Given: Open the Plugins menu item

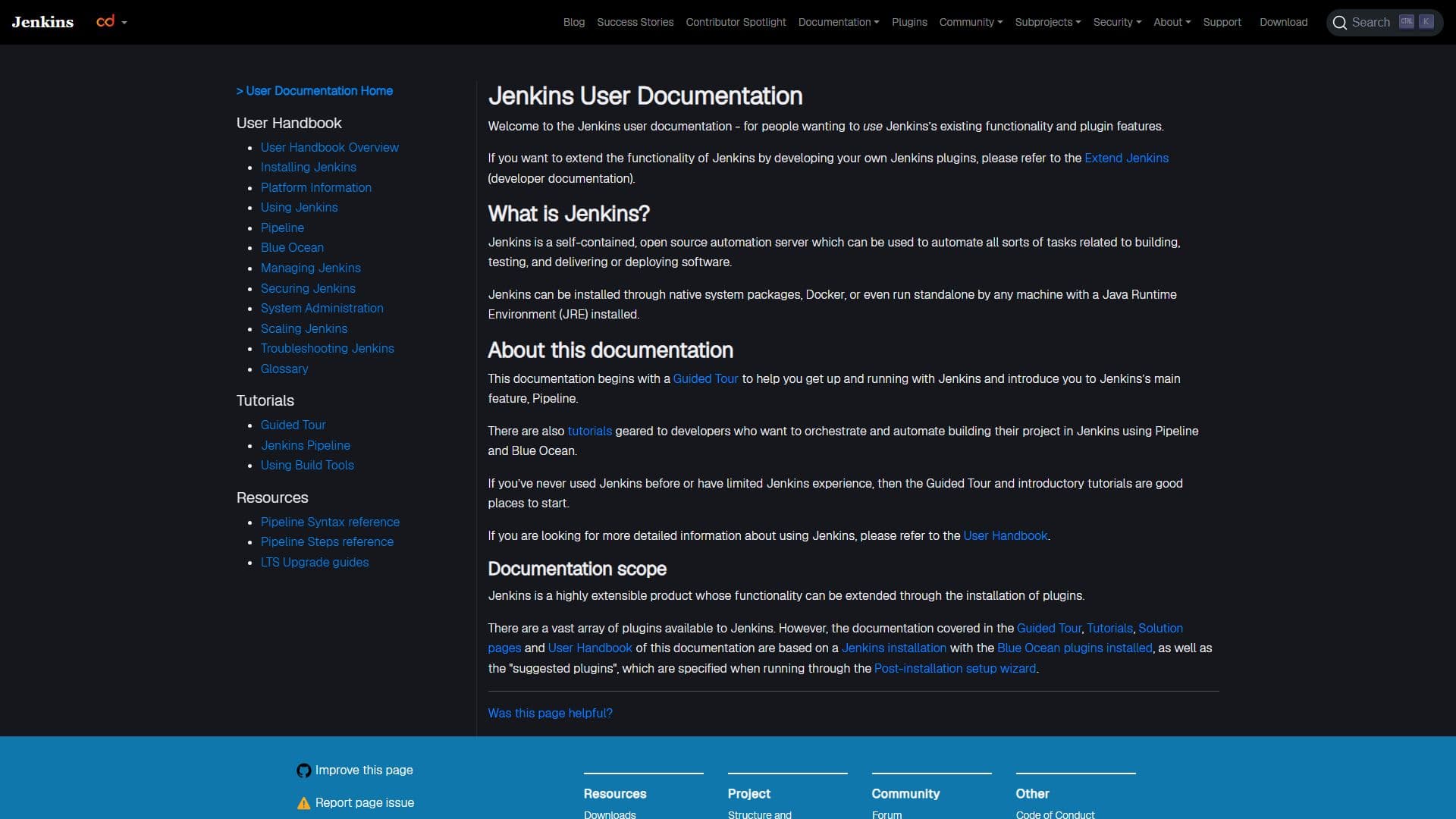Looking at the screenshot, I should coord(909,22).
